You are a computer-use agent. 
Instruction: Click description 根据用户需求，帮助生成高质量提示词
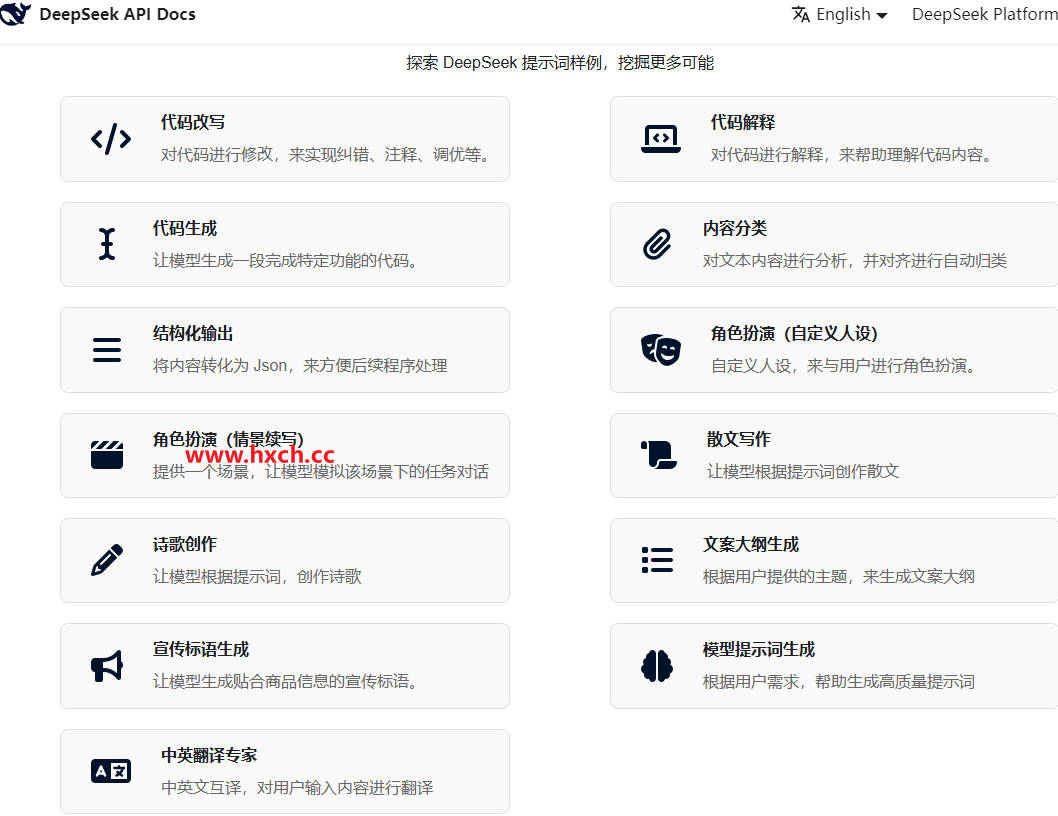pyautogui.click(x=839, y=682)
